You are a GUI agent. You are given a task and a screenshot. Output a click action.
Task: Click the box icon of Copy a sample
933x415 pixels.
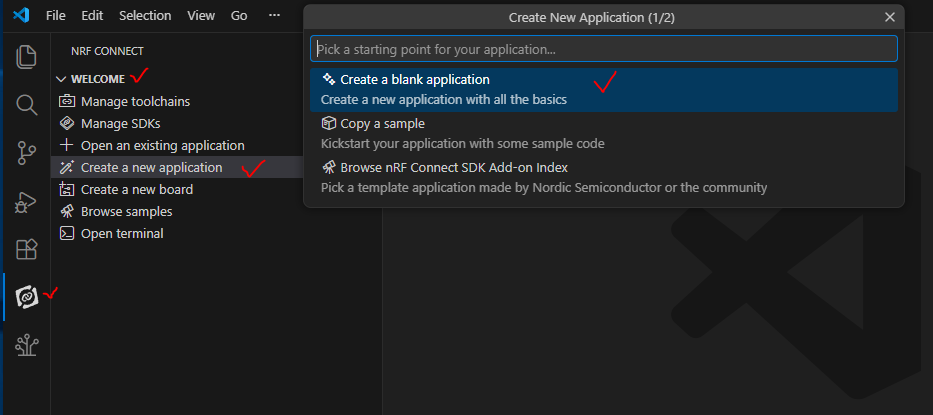tap(328, 123)
